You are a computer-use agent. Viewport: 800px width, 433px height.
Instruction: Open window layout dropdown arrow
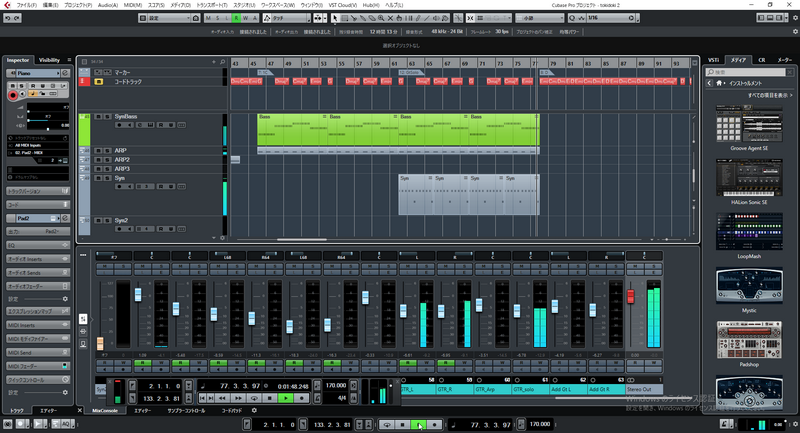tap(788, 18)
